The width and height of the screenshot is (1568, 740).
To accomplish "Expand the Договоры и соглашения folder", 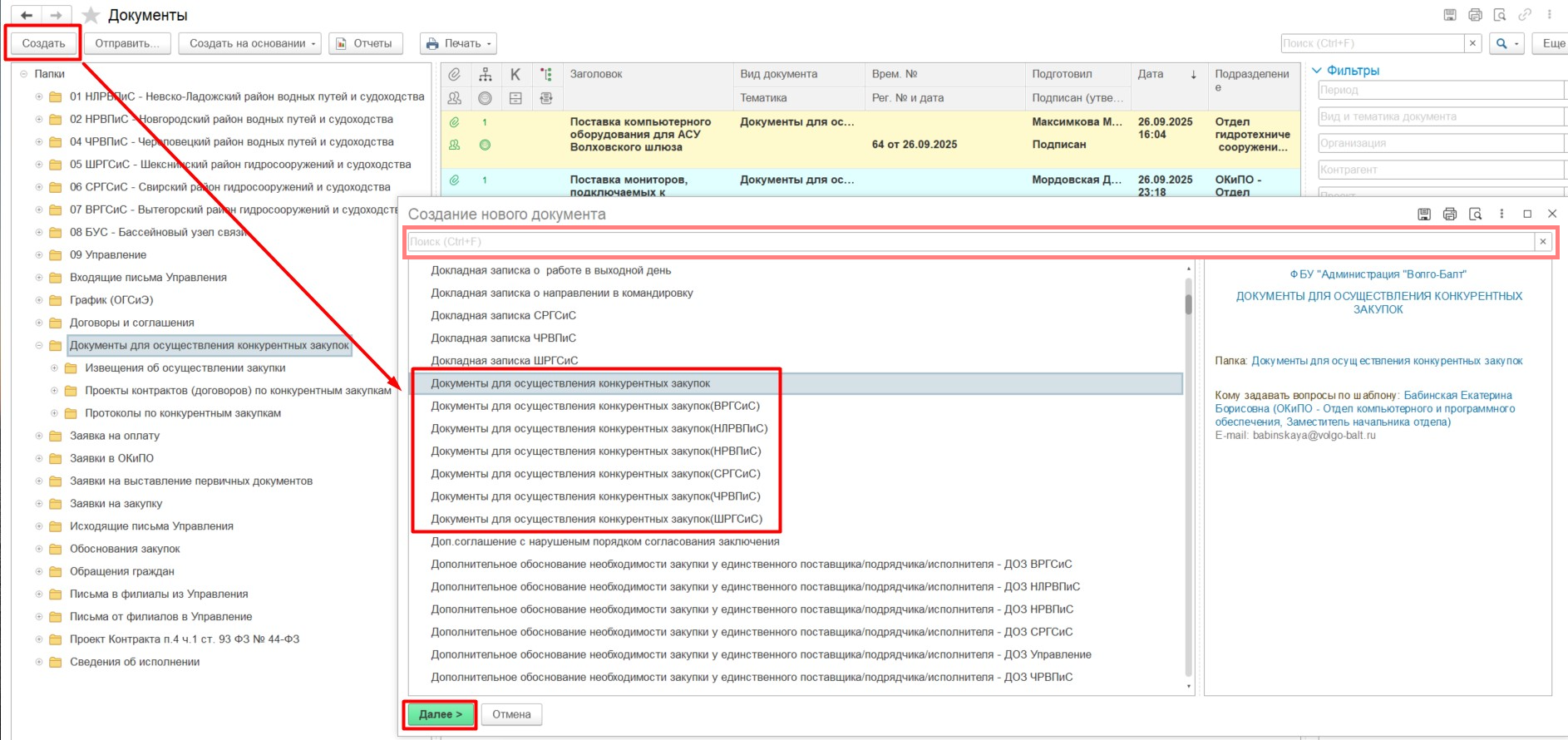I will [39, 323].
